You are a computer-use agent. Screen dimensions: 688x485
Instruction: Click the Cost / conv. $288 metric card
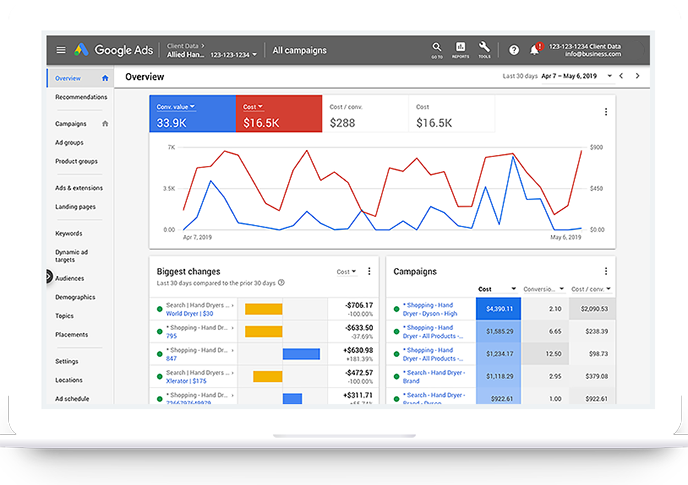[x=365, y=114]
